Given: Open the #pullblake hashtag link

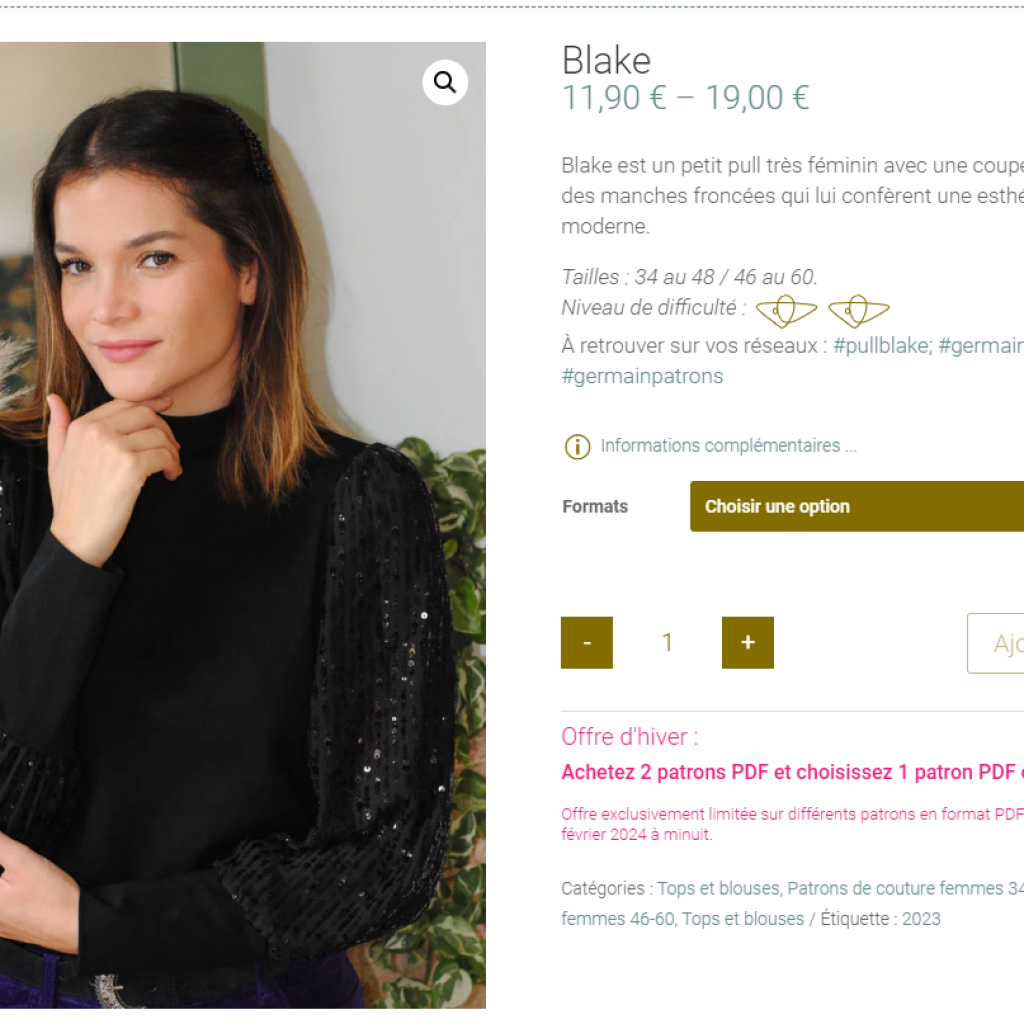Looking at the screenshot, I should (880, 346).
